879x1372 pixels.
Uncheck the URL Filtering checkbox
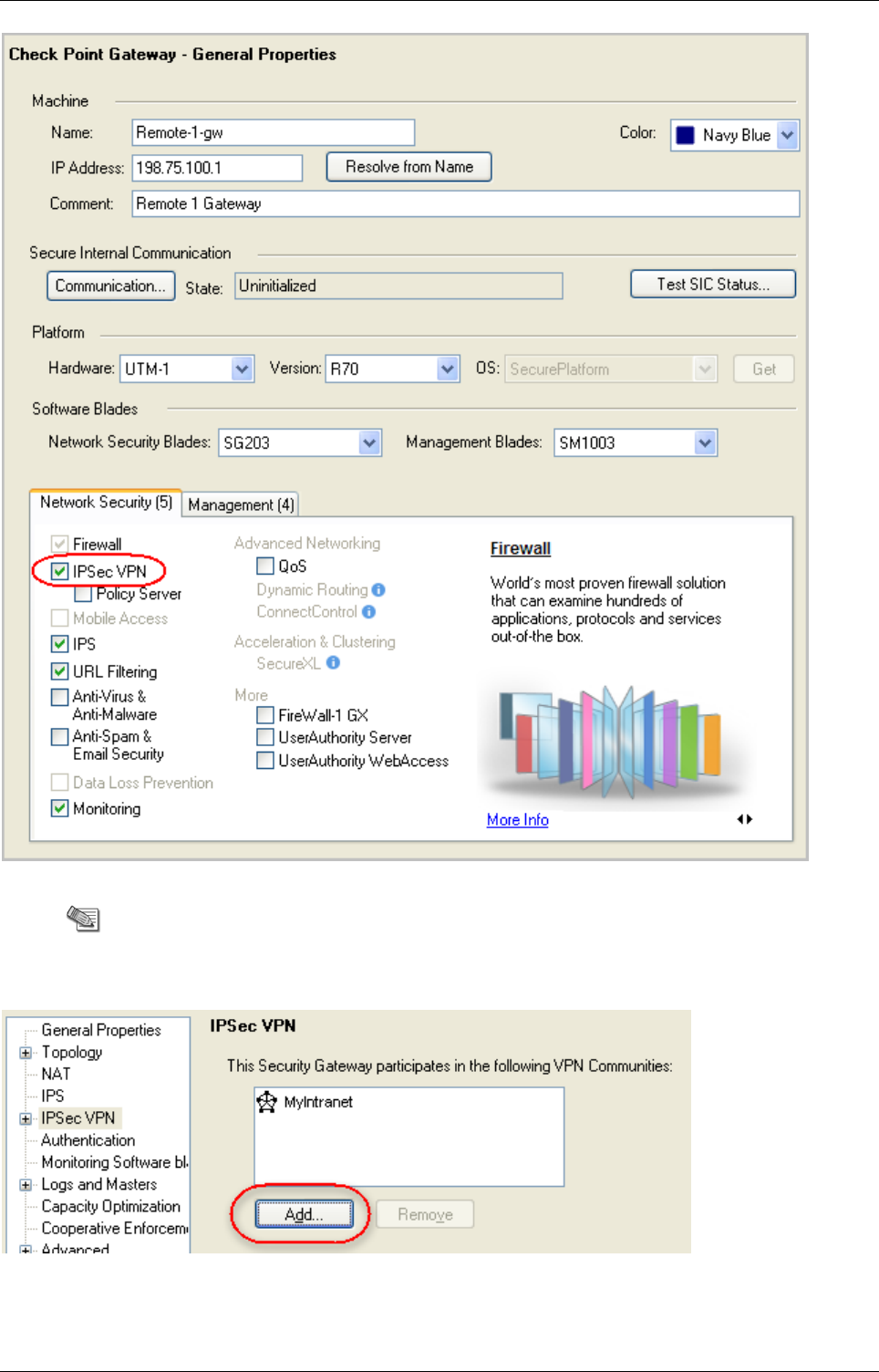pos(60,671)
